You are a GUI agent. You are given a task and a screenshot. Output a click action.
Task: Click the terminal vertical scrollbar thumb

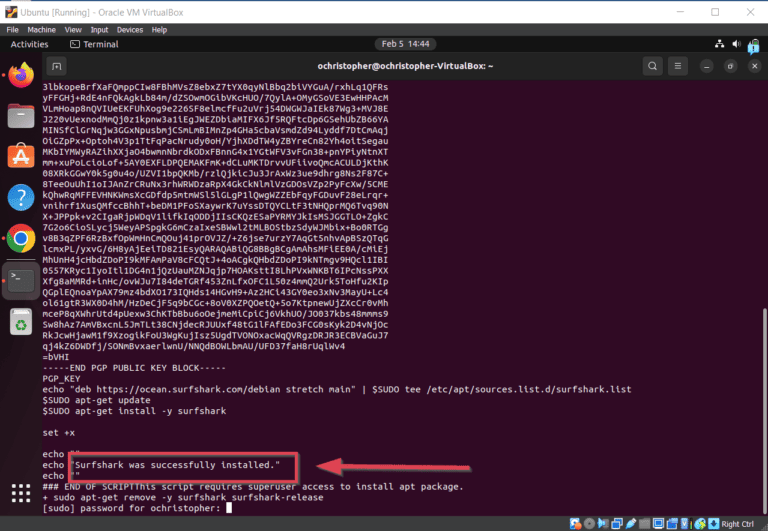[763, 410]
